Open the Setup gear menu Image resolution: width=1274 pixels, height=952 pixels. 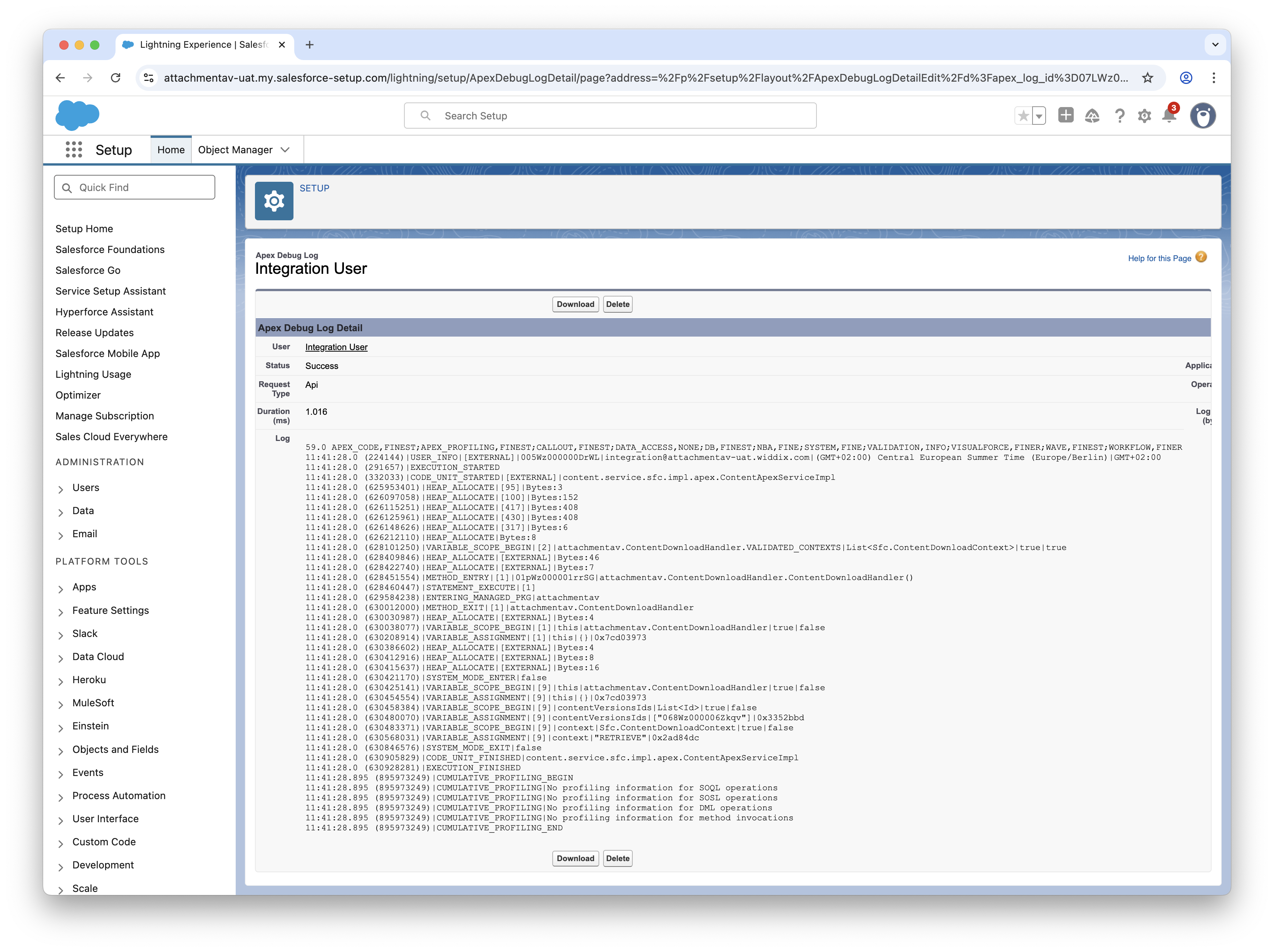(x=1144, y=116)
